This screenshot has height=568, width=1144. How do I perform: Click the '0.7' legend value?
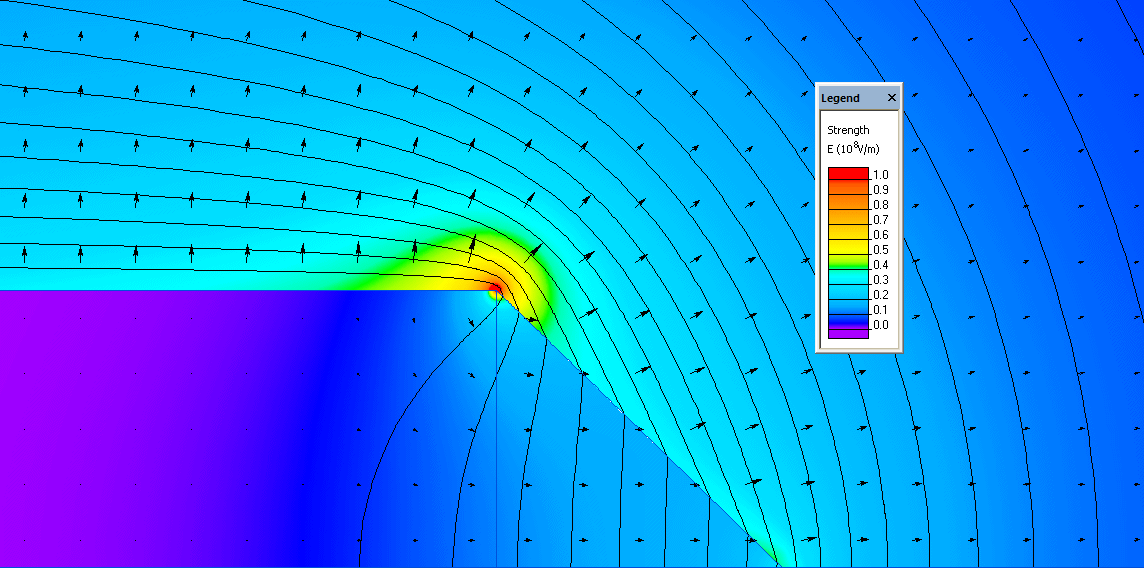click(x=881, y=219)
